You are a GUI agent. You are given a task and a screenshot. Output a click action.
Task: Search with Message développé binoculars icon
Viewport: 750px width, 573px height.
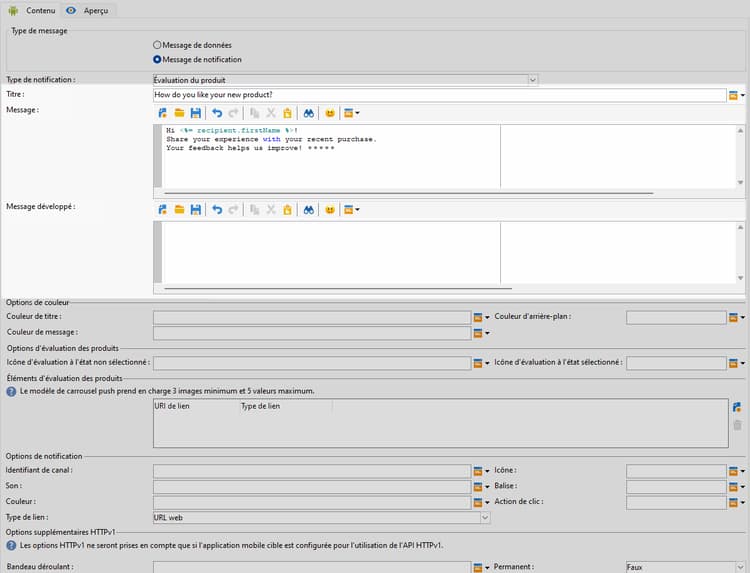[x=309, y=209]
